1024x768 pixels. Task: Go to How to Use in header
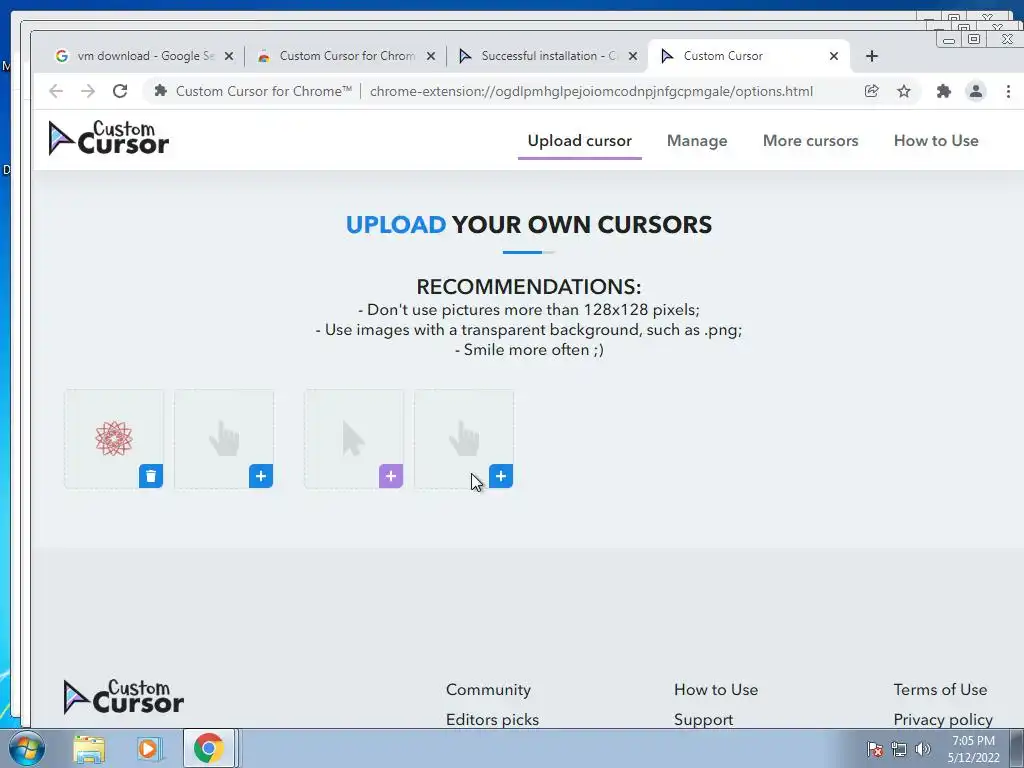(x=936, y=140)
